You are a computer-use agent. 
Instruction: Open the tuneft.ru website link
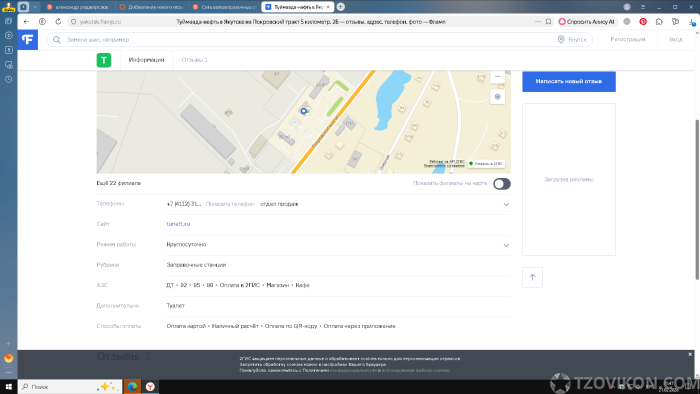(178, 224)
